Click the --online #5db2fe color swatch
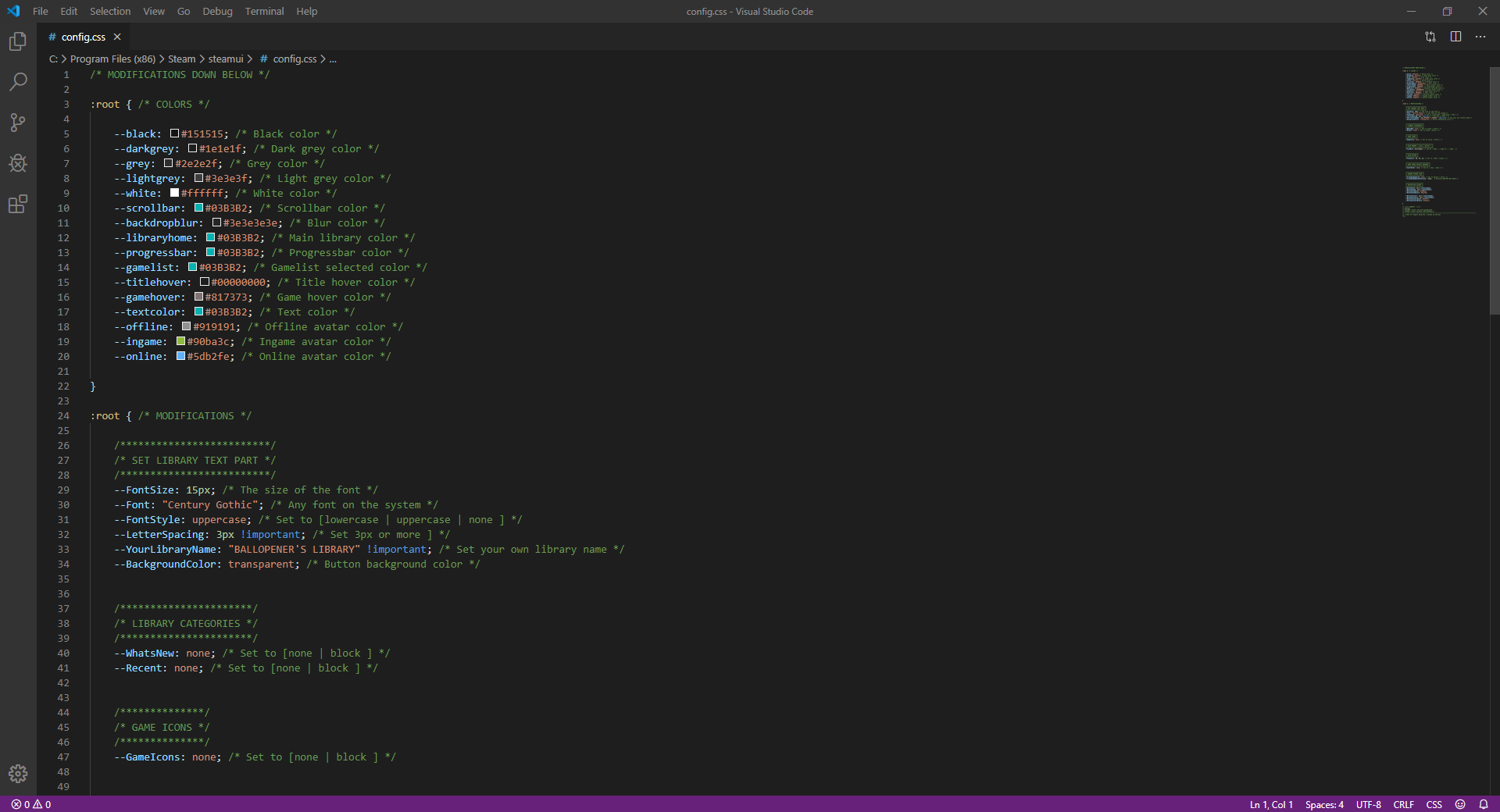 (x=180, y=356)
